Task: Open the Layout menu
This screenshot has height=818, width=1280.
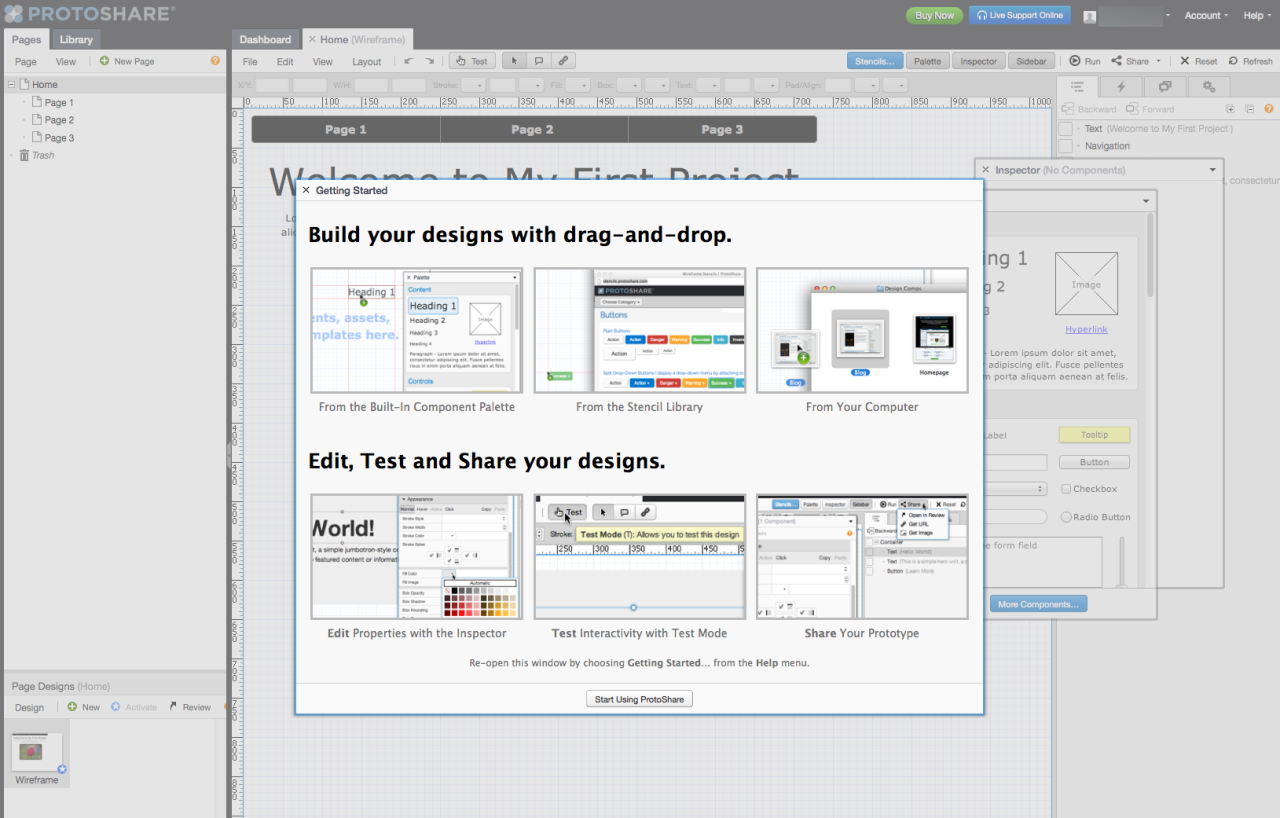Action: 366,61
